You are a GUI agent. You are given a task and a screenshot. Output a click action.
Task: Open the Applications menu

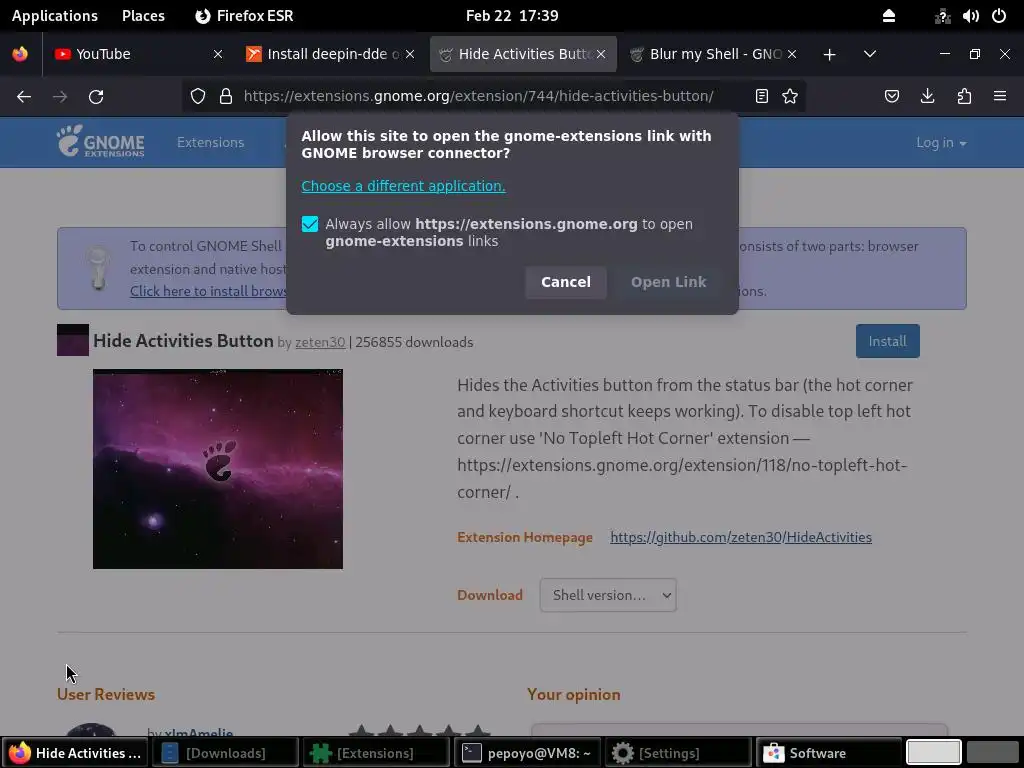[x=55, y=16]
